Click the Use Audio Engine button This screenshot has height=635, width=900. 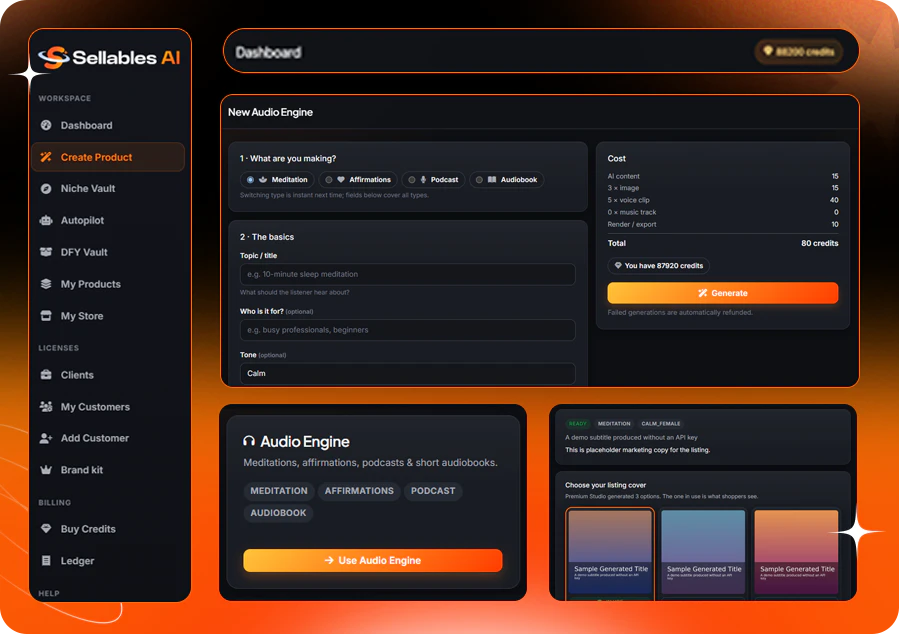[x=373, y=560]
